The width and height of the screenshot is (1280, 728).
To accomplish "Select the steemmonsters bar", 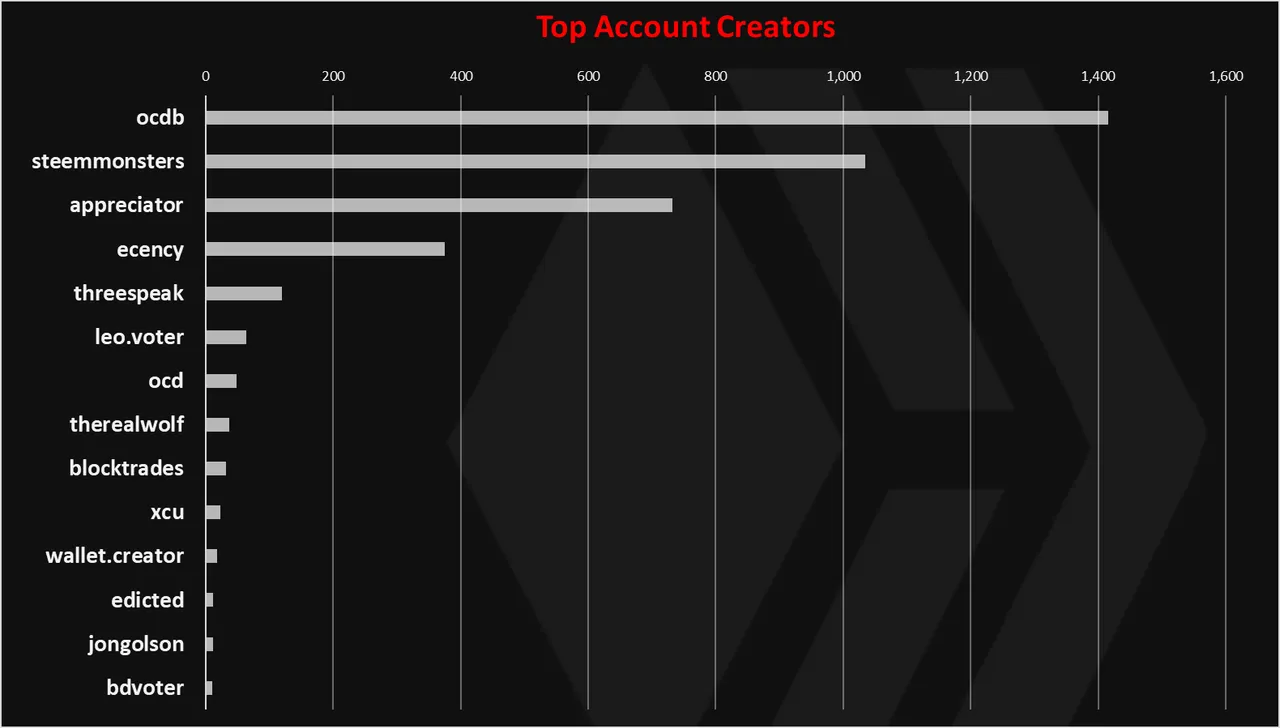I will coord(535,162).
